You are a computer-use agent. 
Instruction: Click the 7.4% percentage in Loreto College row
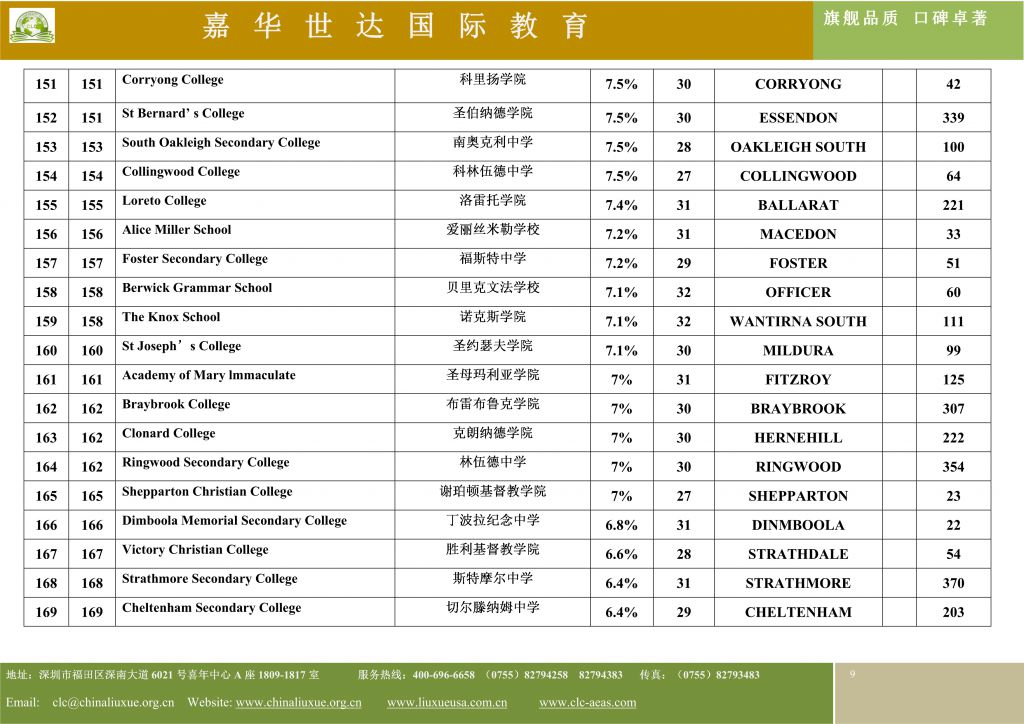pos(621,205)
